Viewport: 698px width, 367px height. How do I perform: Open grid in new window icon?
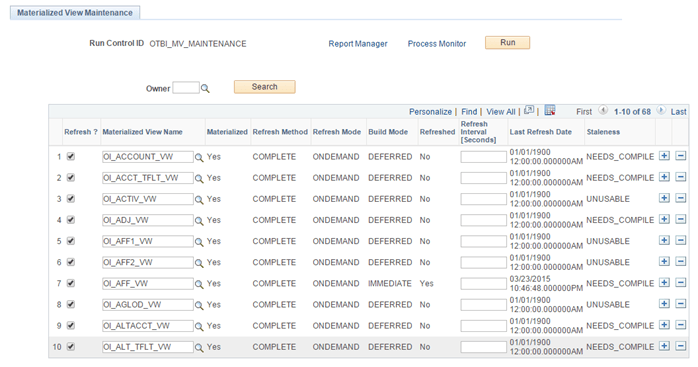(x=528, y=110)
